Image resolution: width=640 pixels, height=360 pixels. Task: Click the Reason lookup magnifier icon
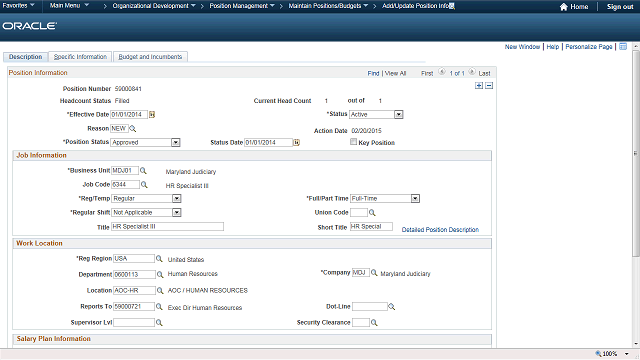point(133,129)
